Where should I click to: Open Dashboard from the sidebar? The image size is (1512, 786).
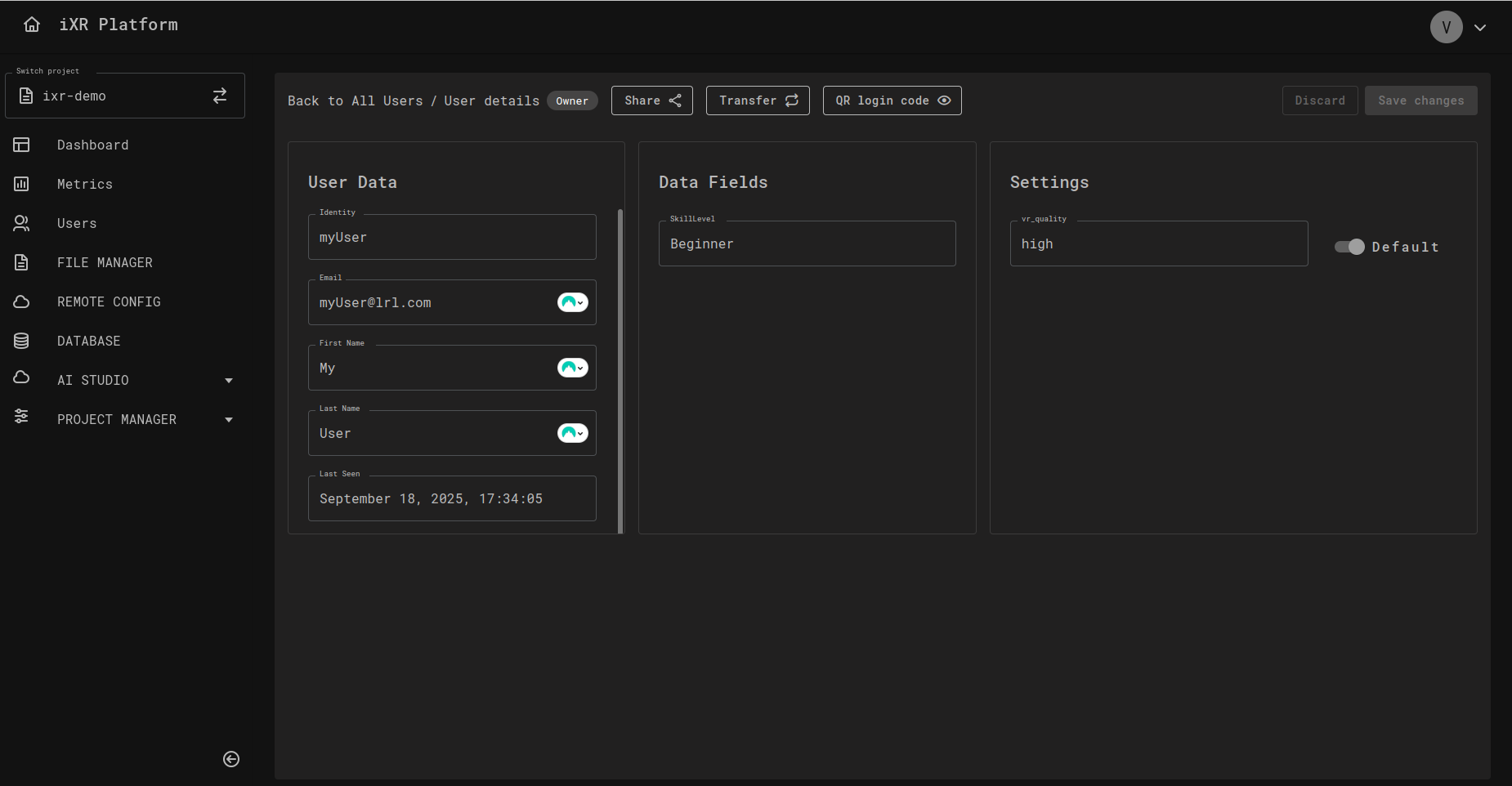tap(92, 145)
